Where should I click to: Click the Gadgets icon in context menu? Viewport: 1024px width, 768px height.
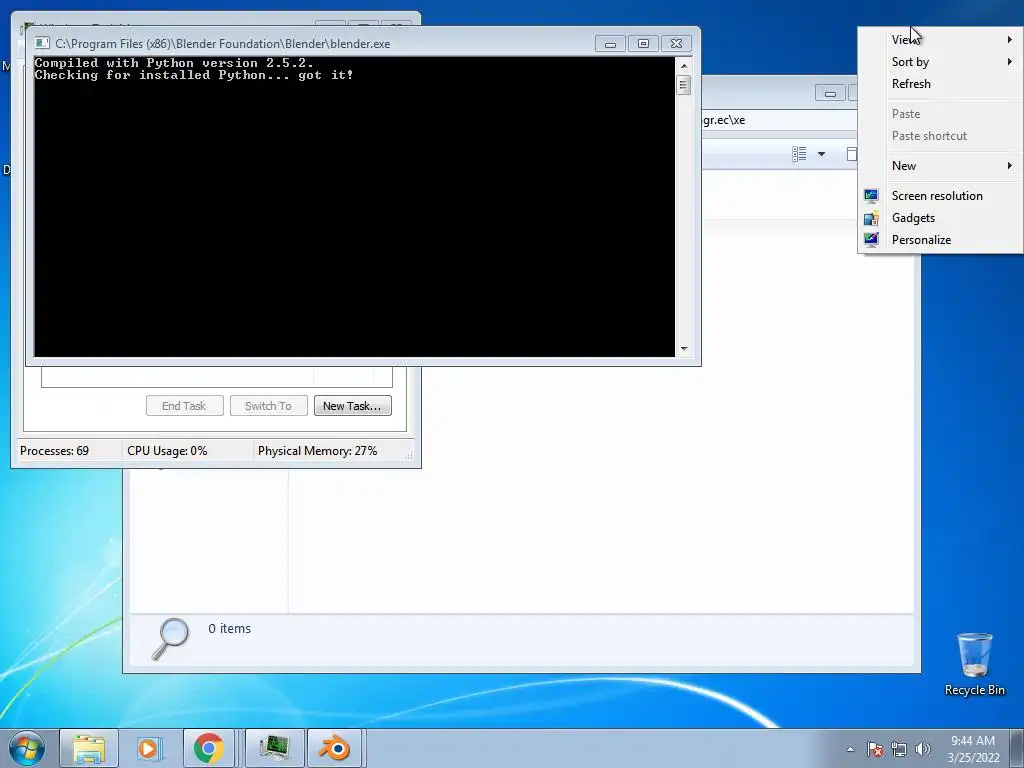pos(871,218)
